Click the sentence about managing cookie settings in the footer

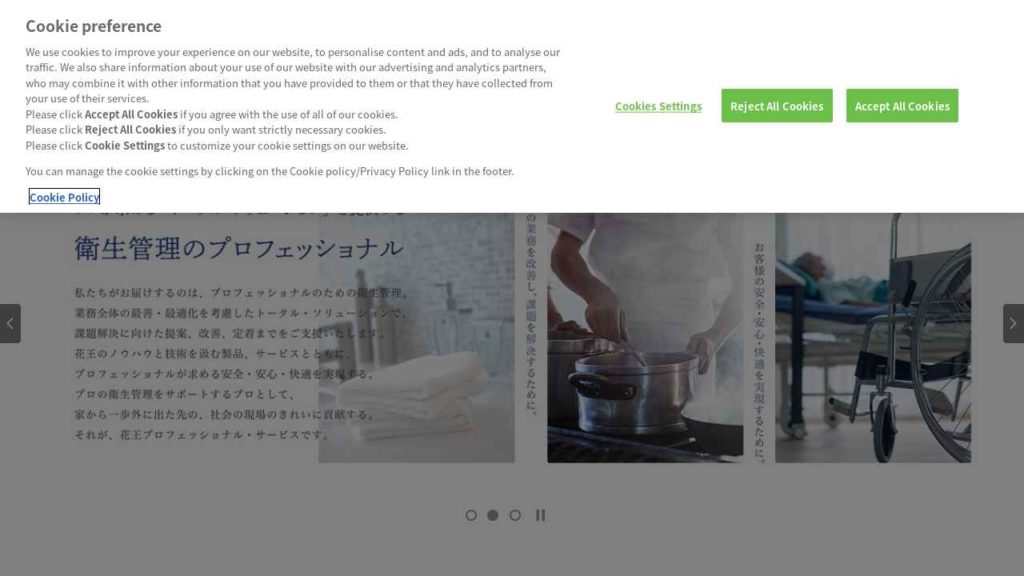[270, 171]
